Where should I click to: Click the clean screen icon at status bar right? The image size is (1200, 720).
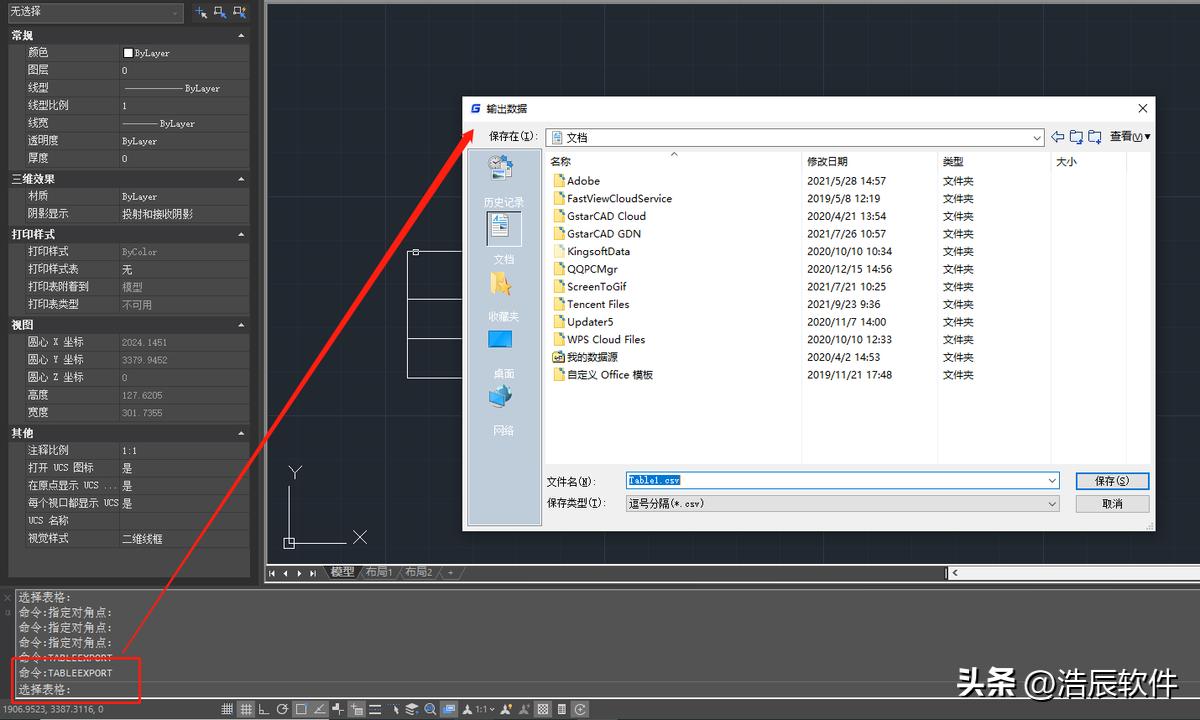578,709
